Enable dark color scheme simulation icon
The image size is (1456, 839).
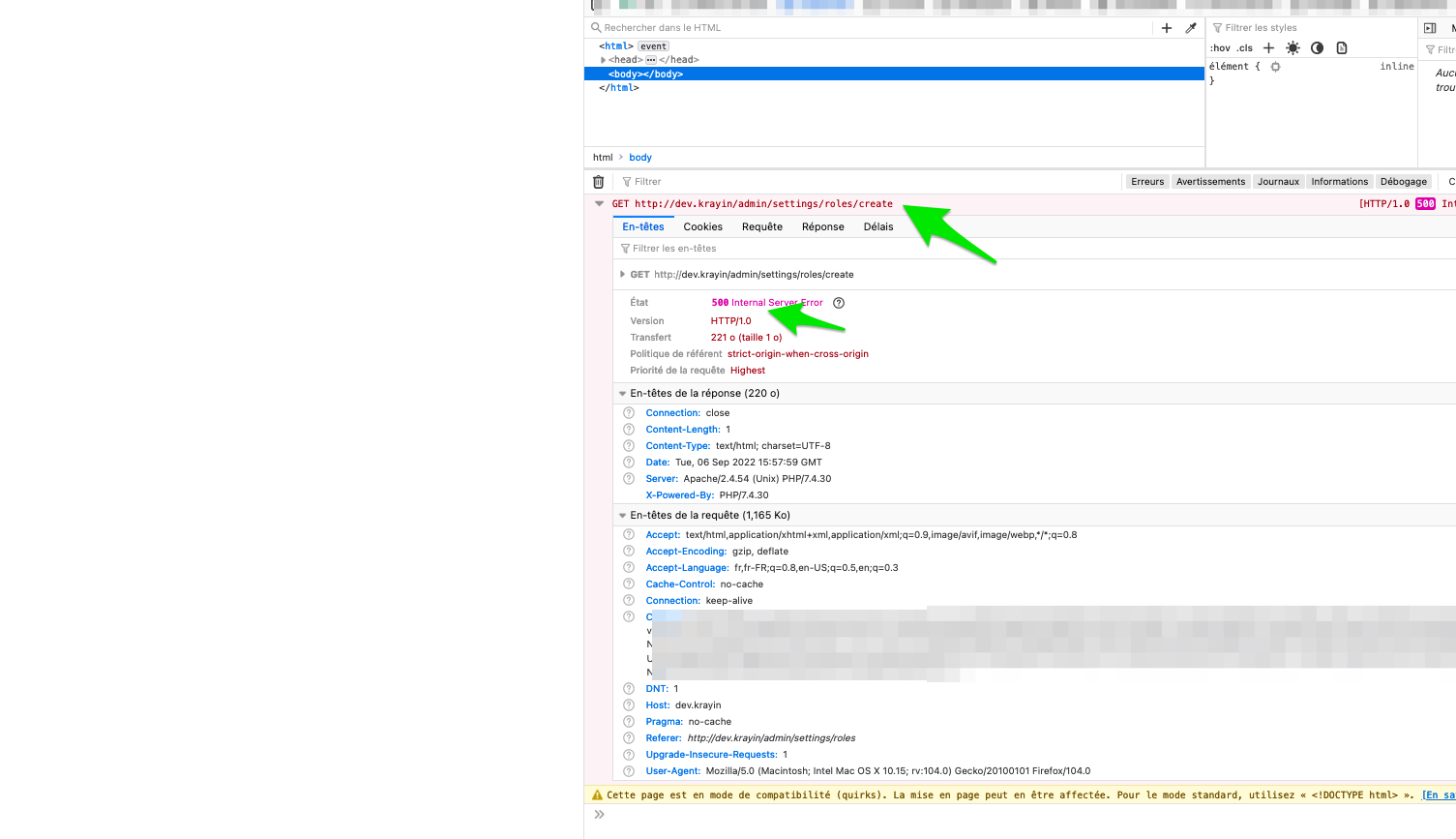click(1317, 46)
